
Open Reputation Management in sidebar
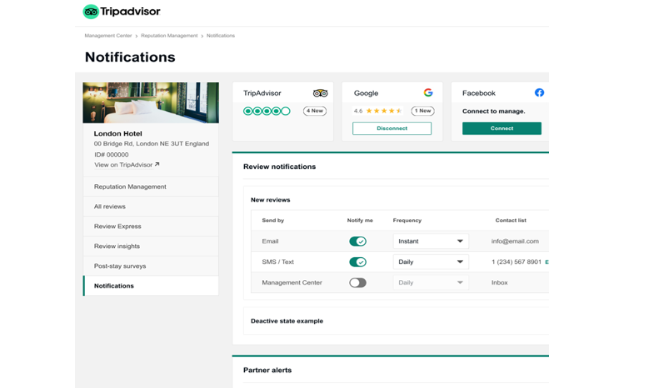point(151,187)
